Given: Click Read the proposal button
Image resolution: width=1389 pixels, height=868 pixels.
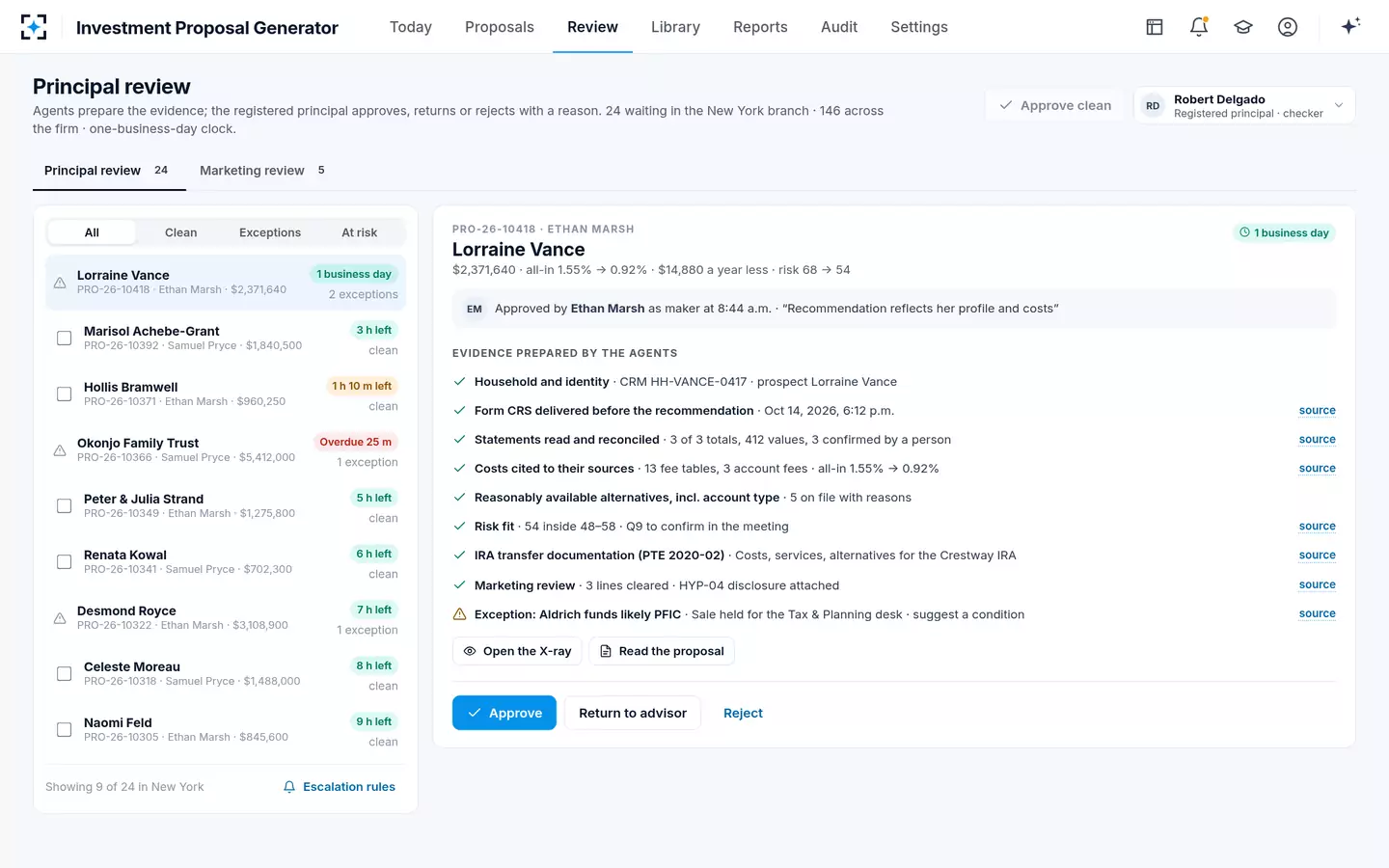Looking at the screenshot, I should point(662,651).
